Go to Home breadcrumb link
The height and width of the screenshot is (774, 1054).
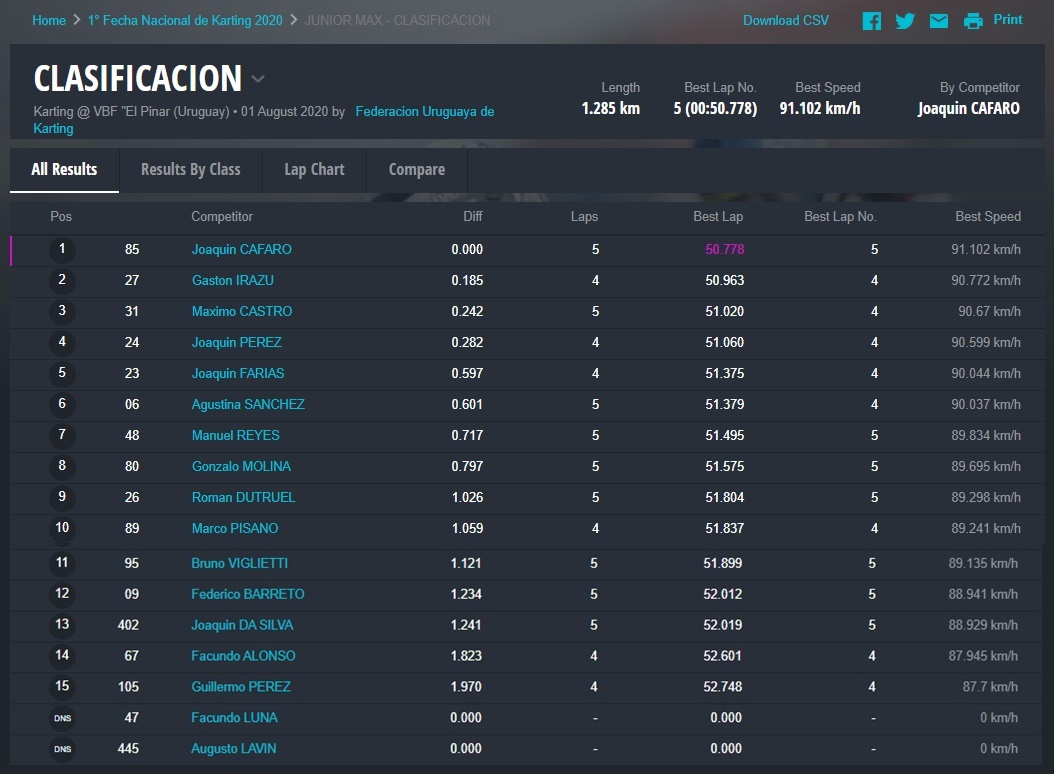(x=49, y=20)
